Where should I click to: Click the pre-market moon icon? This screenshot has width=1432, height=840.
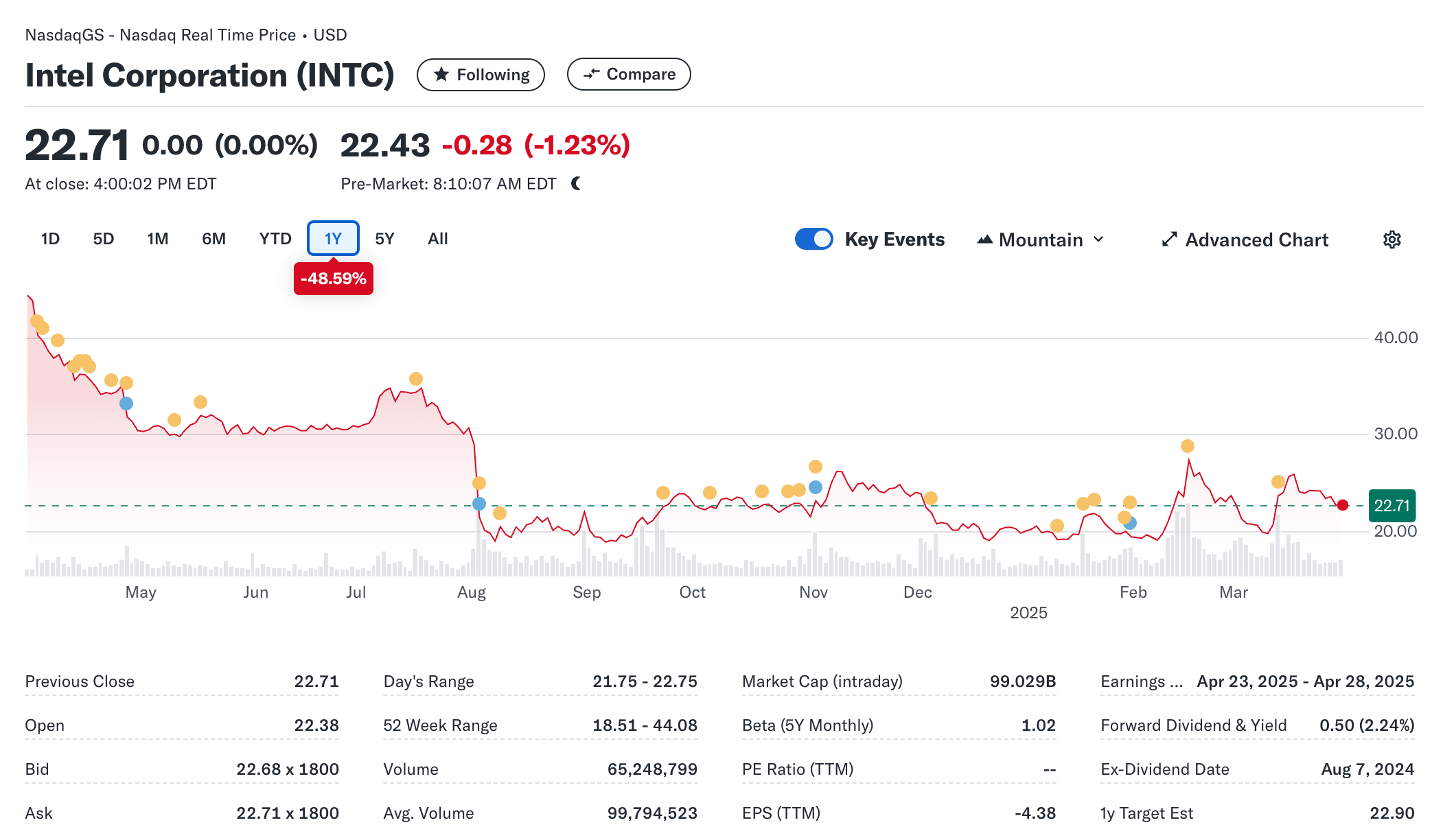coord(576,183)
